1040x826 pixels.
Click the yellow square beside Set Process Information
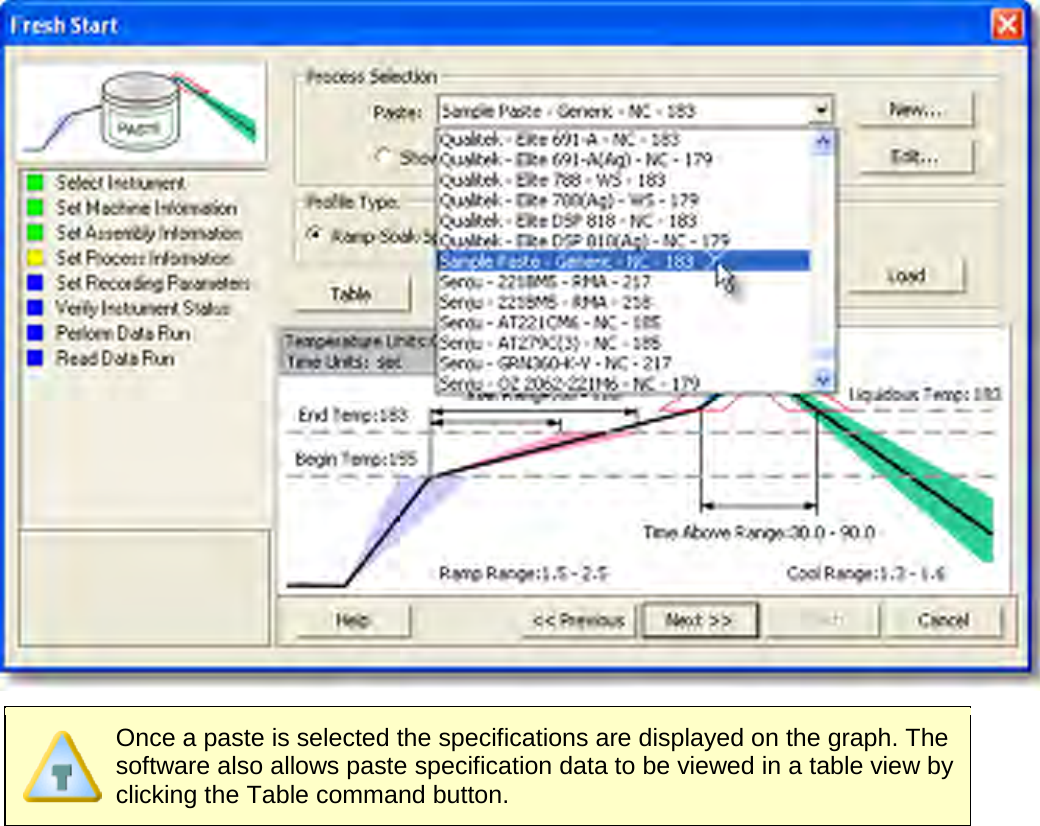(35, 257)
